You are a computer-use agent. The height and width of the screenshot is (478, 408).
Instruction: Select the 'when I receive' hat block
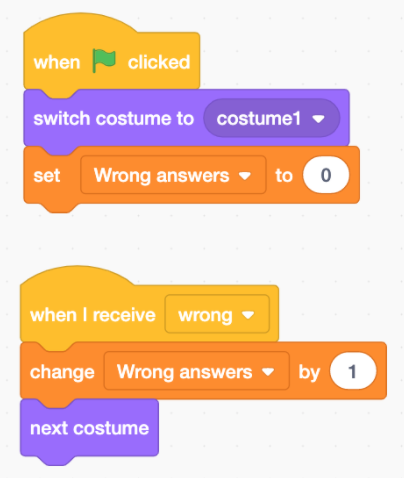(149, 305)
